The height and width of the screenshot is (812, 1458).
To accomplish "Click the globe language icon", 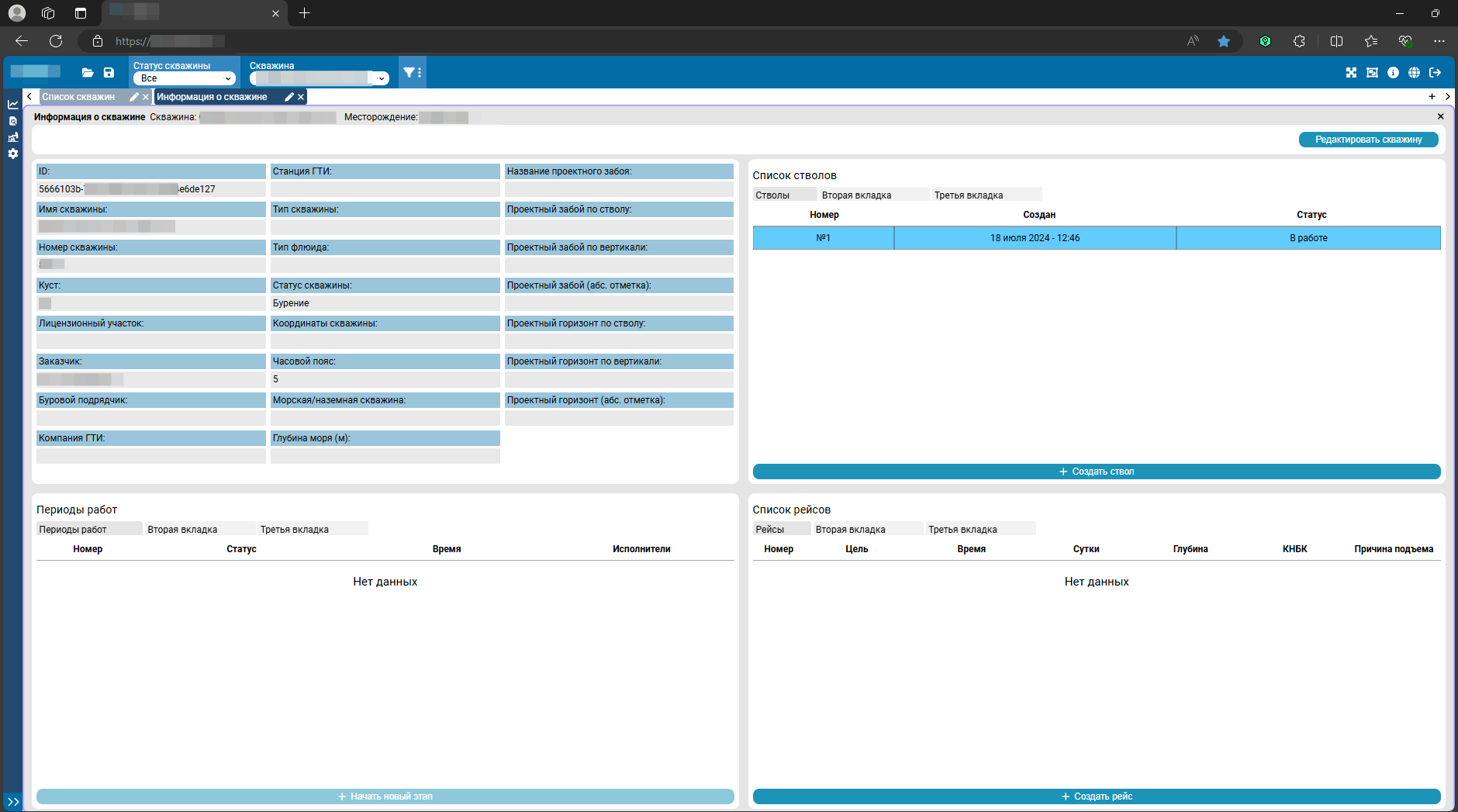I will point(1414,73).
